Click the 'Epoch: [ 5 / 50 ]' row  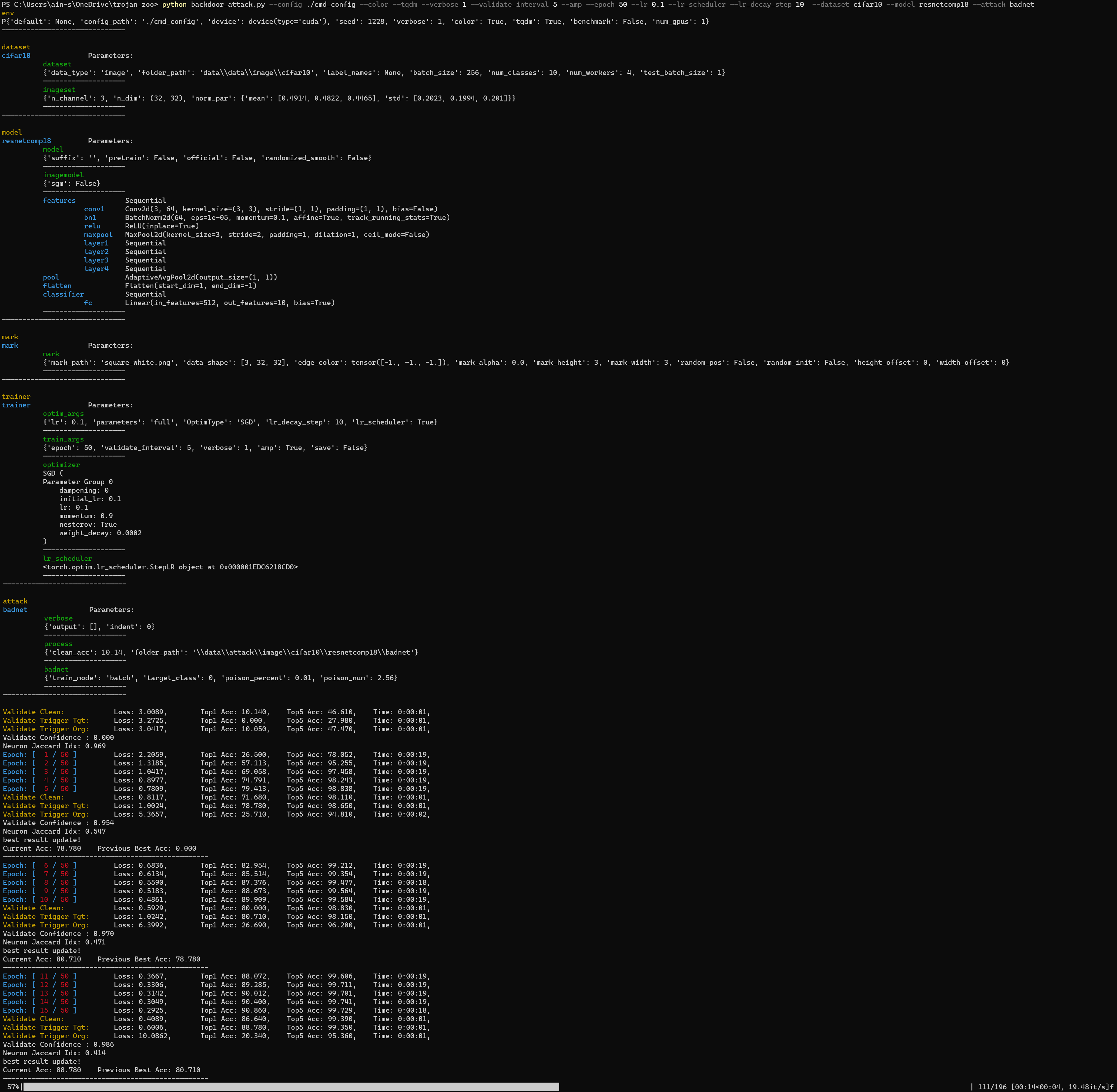tap(216, 789)
